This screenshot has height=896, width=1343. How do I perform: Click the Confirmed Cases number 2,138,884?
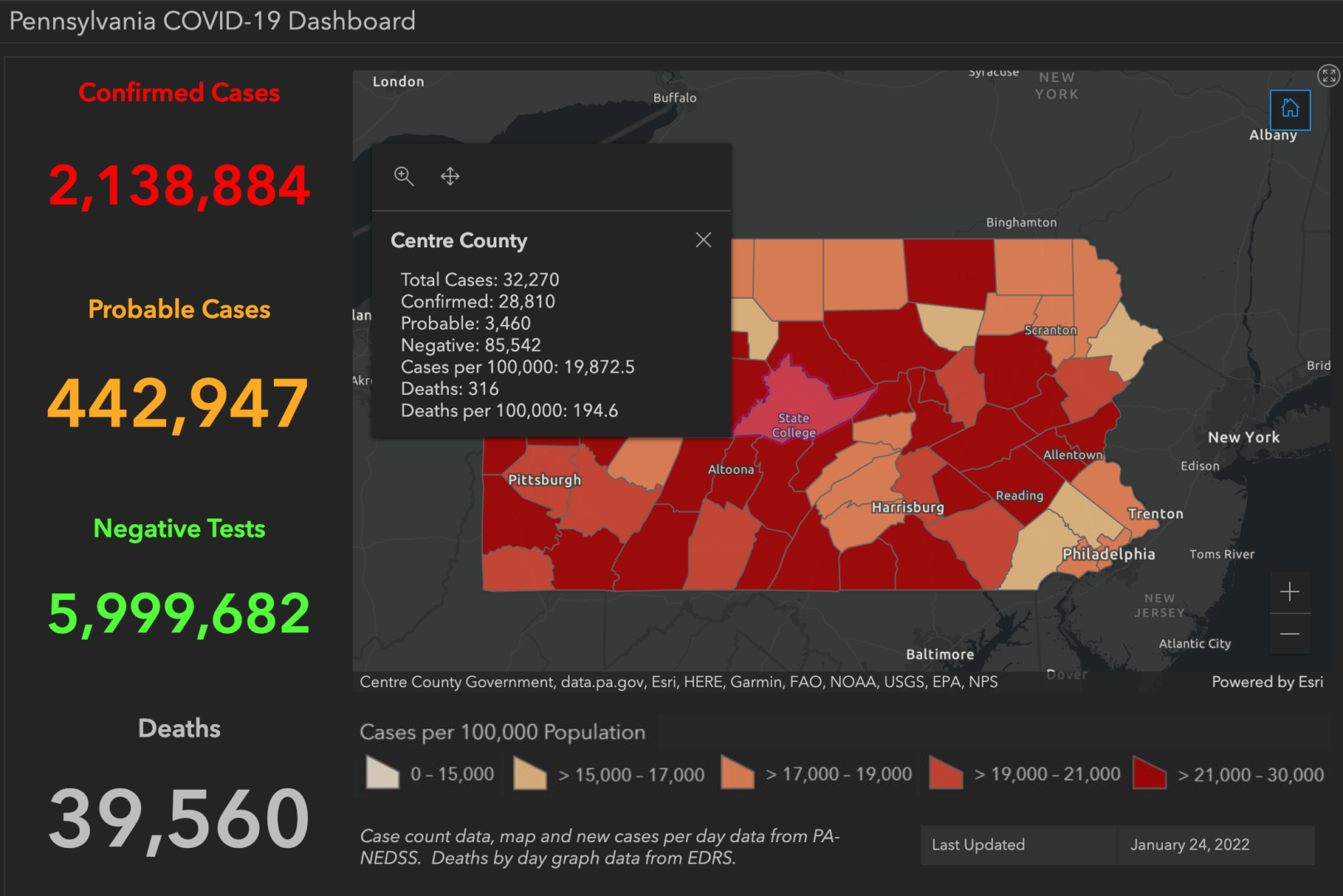tap(179, 185)
